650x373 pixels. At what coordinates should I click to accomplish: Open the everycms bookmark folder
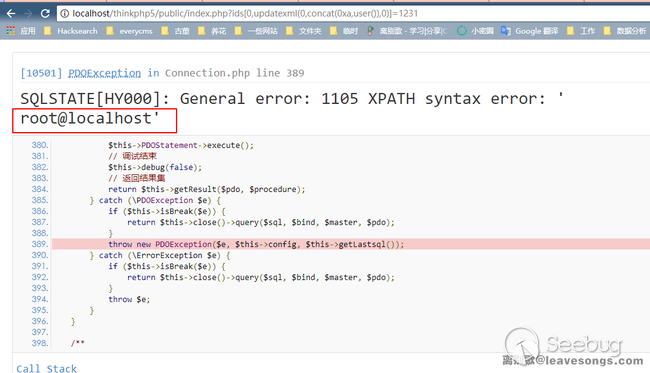[129, 31]
